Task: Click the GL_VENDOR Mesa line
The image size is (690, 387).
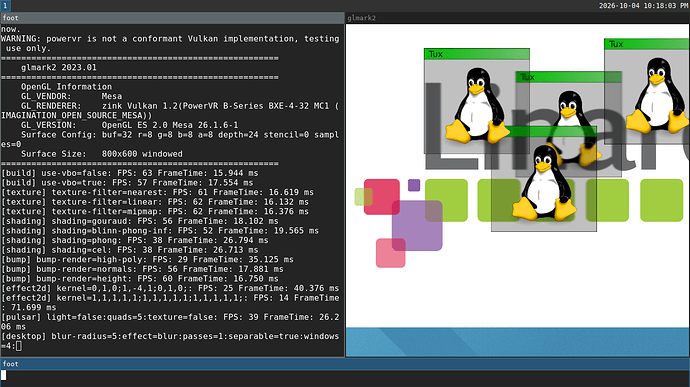Action: tap(71, 96)
